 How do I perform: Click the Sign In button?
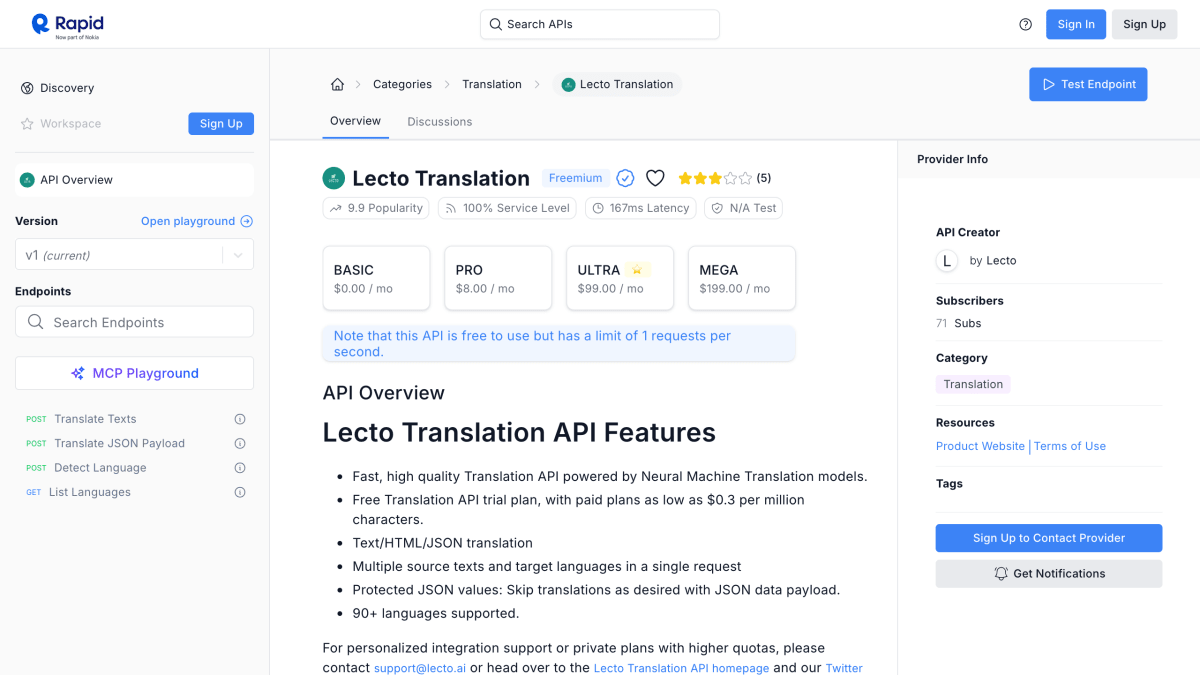pos(1076,24)
